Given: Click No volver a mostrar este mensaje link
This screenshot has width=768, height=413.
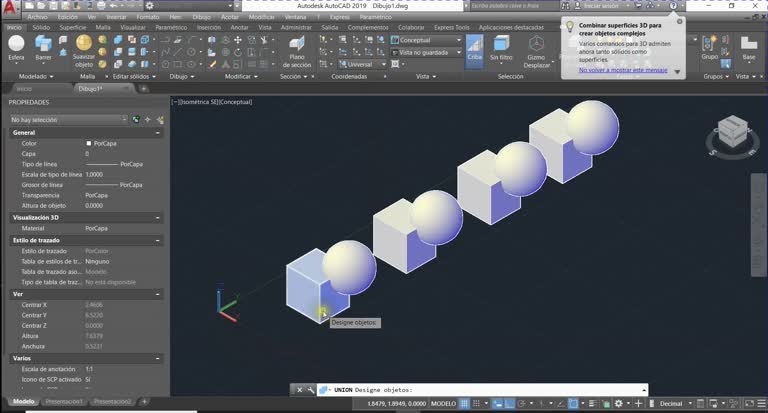Looking at the screenshot, I should tap(623, 70).
